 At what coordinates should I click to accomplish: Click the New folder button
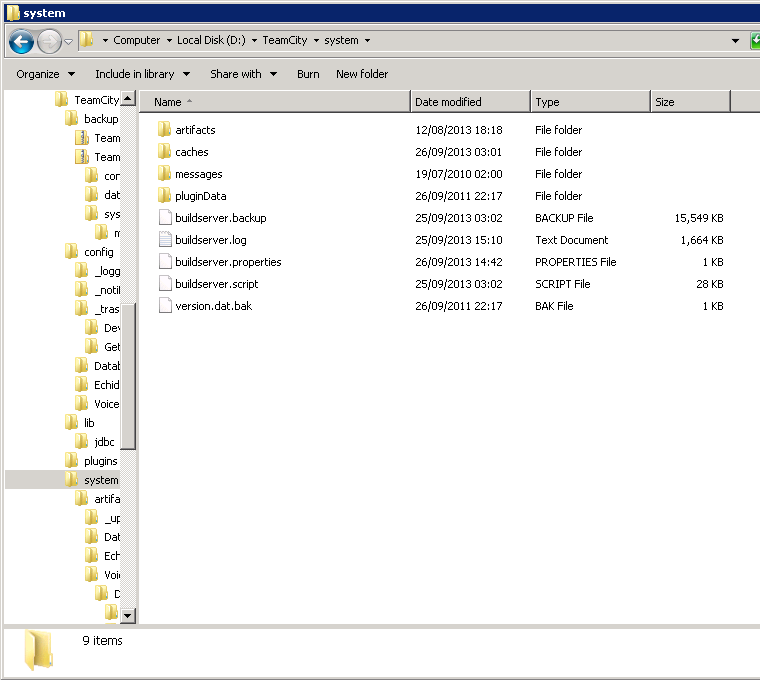(x=362, y=74)
